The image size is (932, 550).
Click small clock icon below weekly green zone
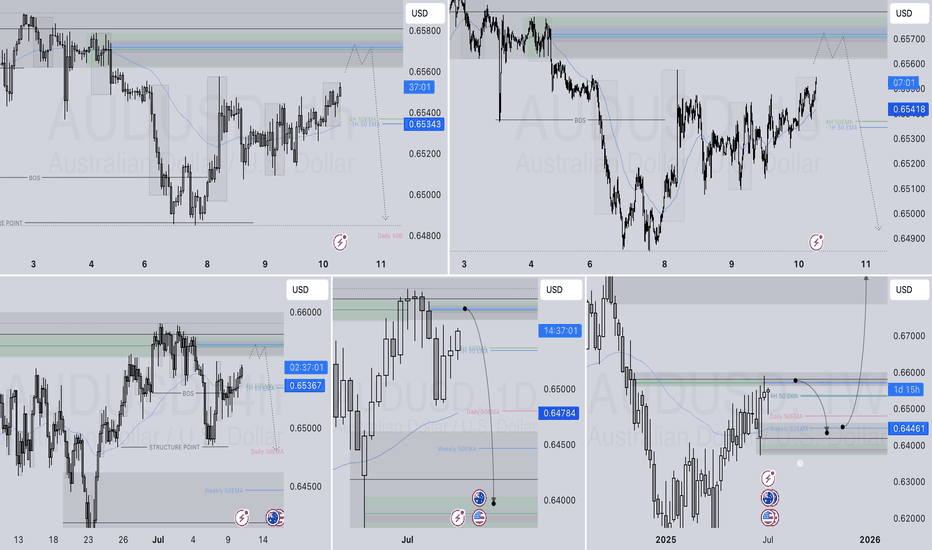(x=800, y=463)
